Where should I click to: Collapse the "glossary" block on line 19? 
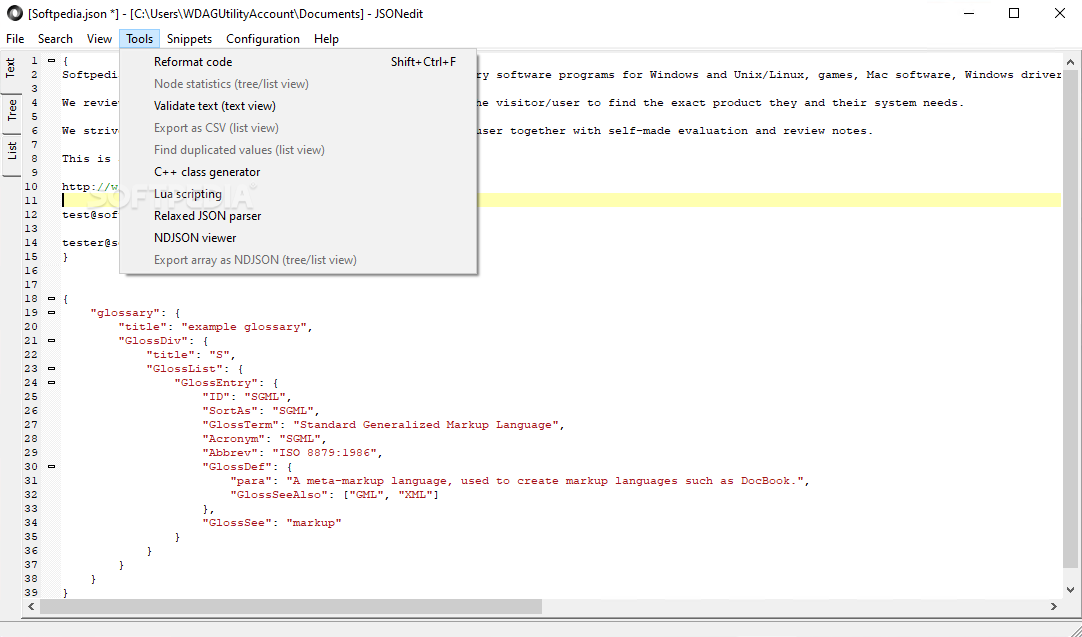(x=51, y=313)
